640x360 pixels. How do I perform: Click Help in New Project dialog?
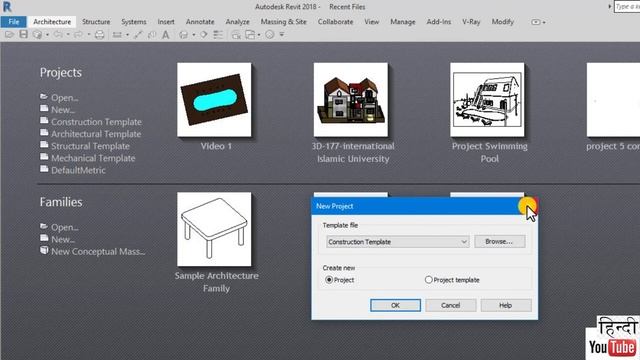(x=506, y=305)
